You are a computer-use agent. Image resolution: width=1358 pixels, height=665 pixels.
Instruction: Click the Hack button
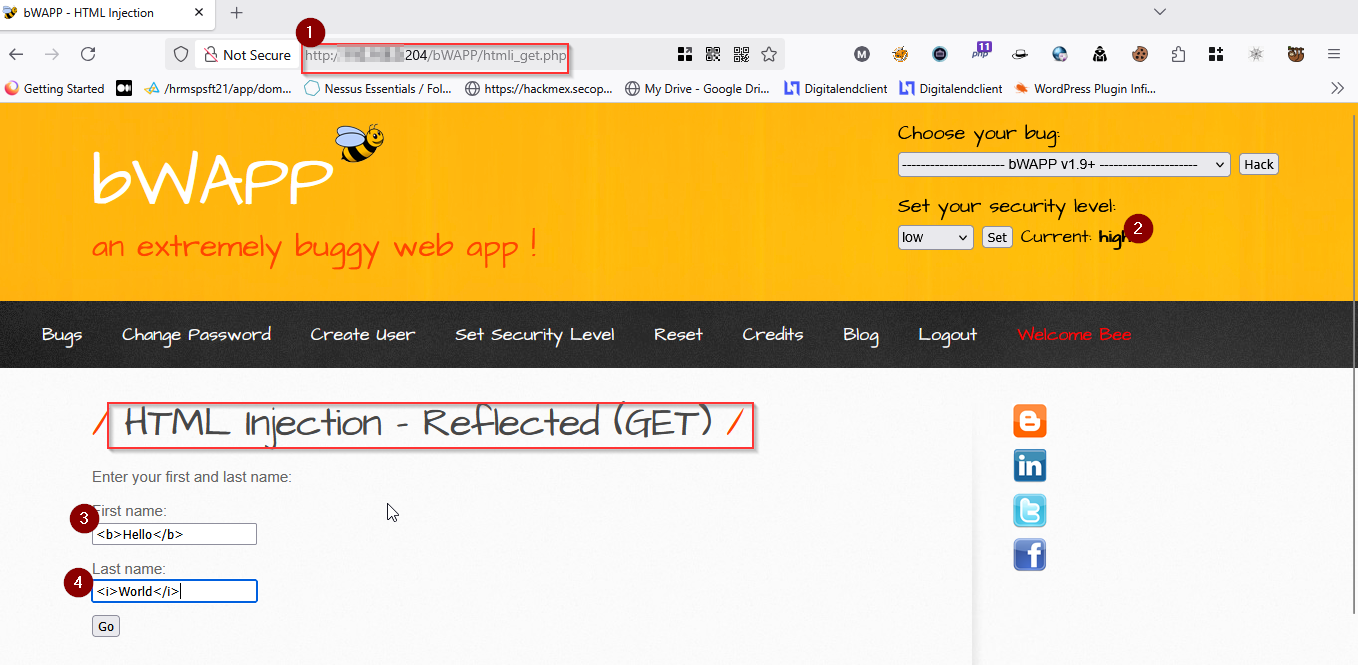tap(1259, 164)
